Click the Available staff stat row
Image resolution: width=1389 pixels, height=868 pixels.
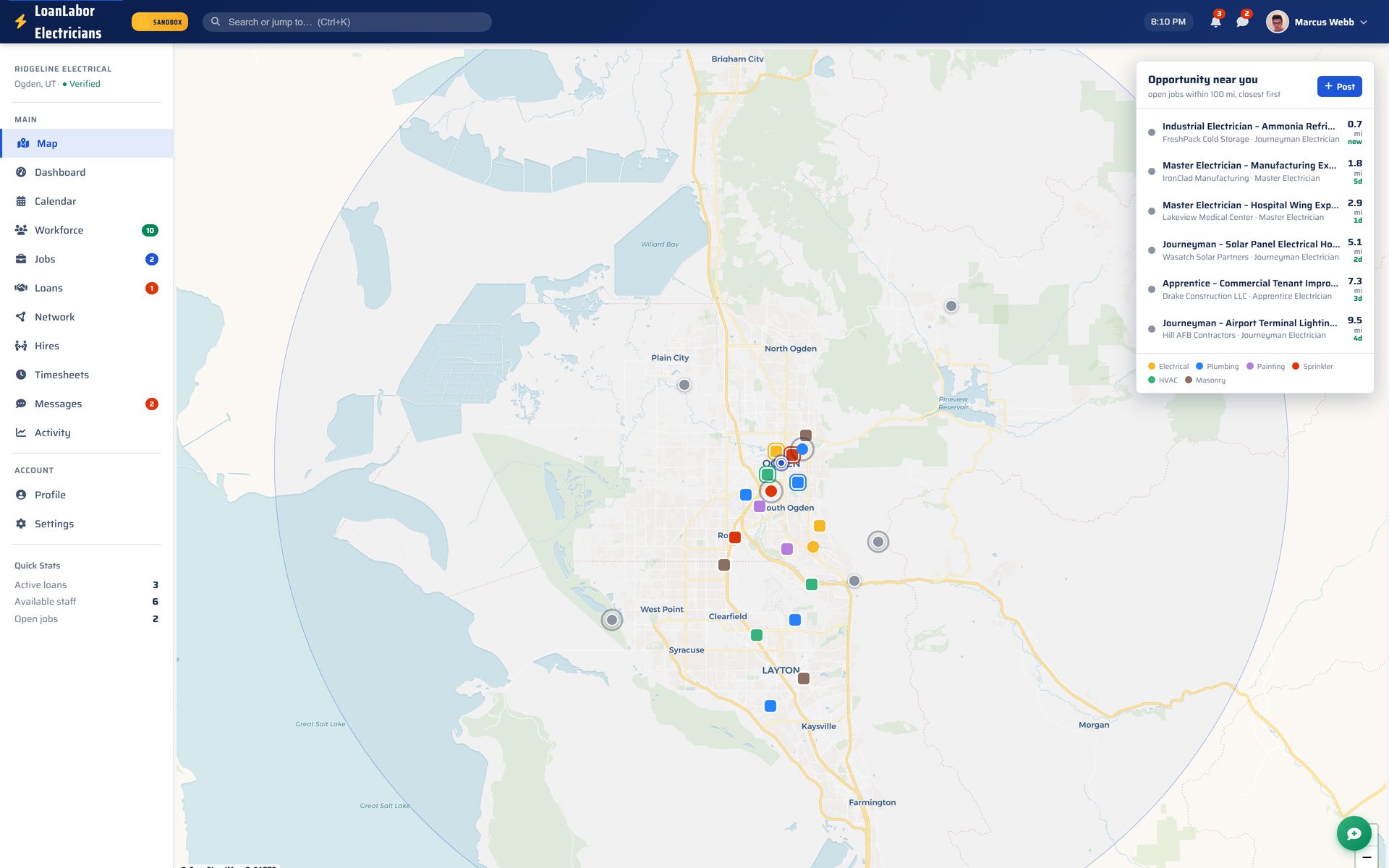[87, 601]
